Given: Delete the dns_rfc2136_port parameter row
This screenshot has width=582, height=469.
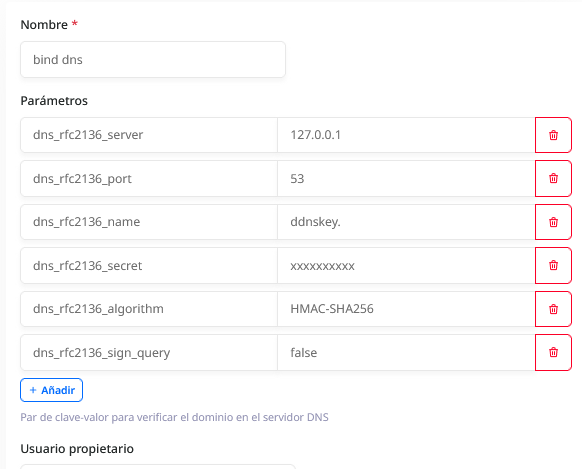Looking at the screenshot, I should 553,178.
